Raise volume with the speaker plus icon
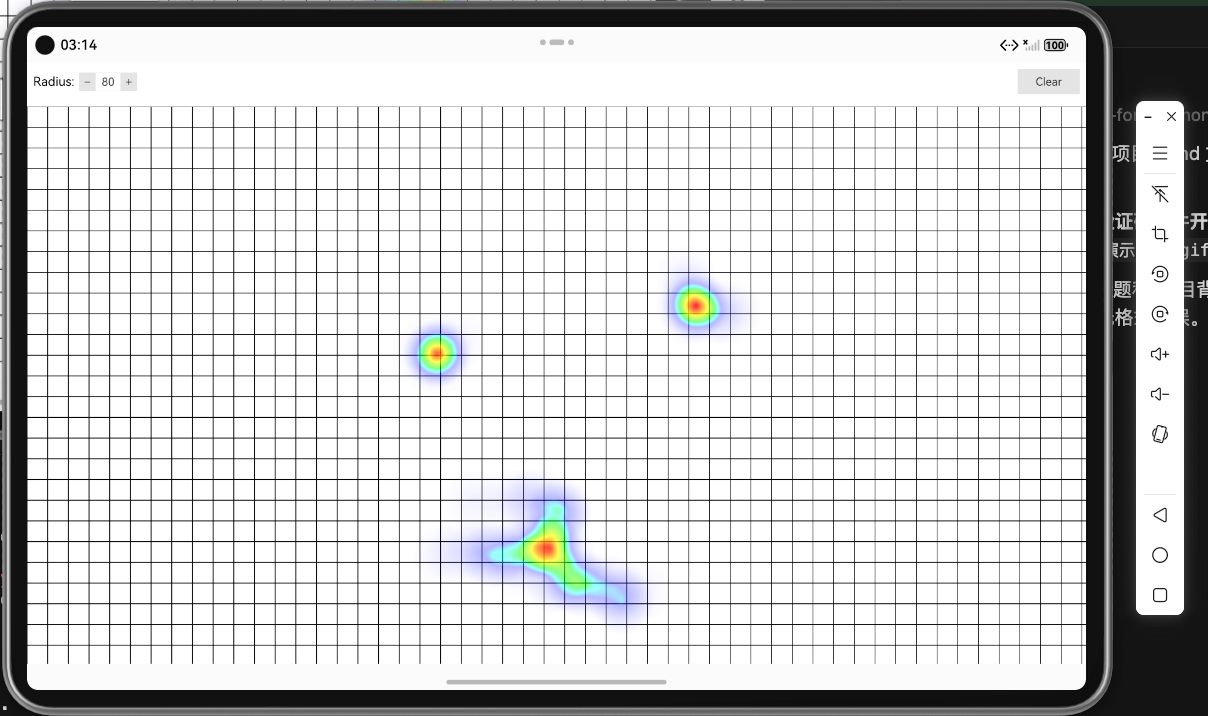 [1160, 354]
